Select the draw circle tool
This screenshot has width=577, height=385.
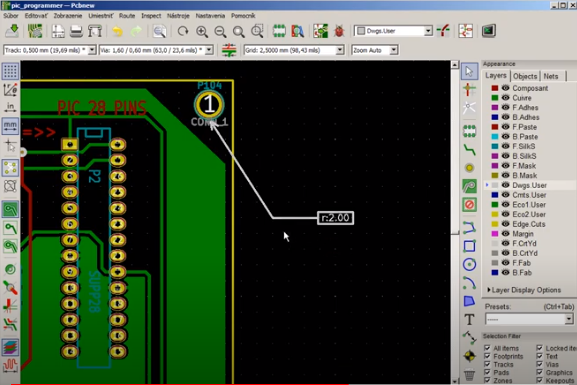[x=469, y=264]
